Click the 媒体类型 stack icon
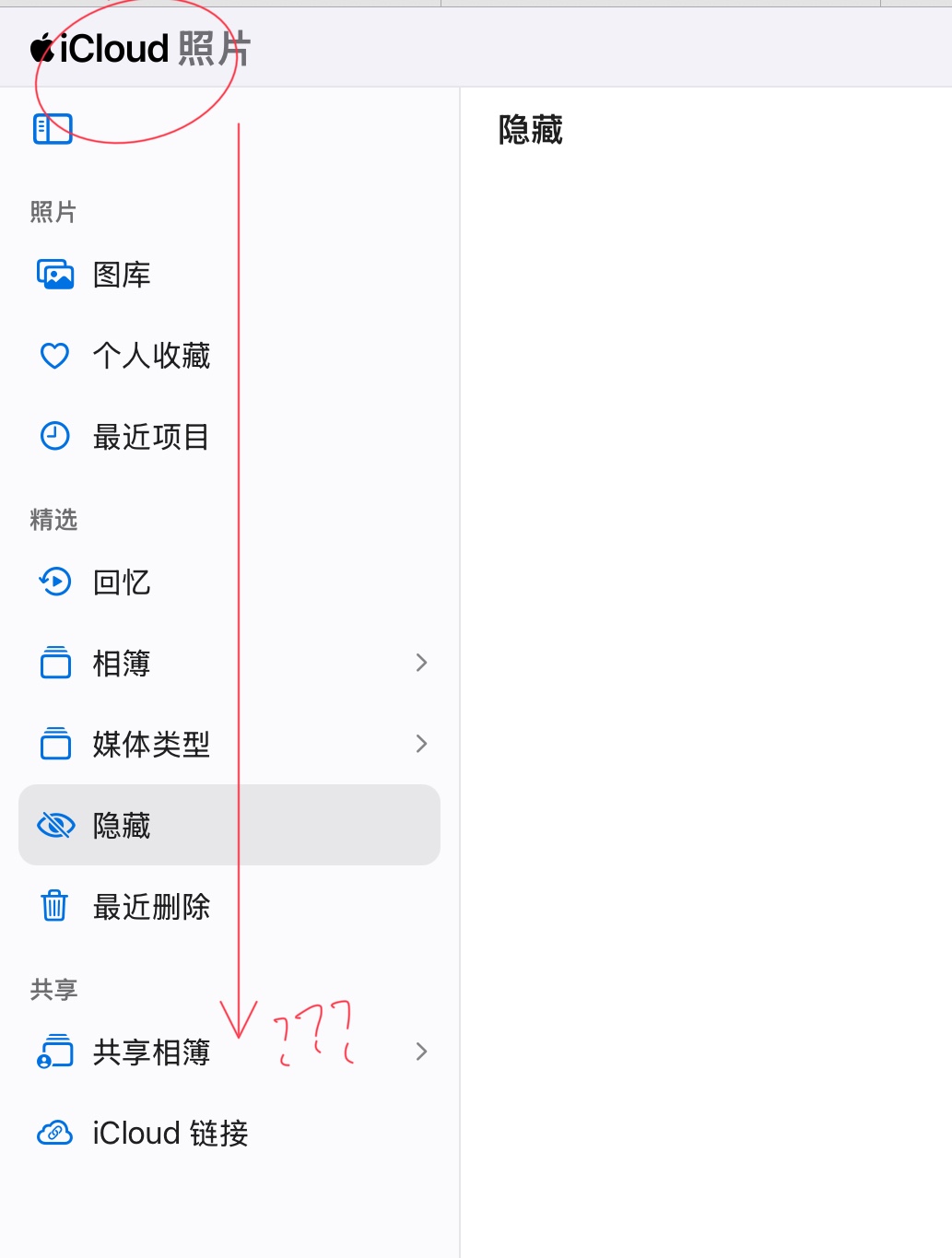 [x=55, y=744]
